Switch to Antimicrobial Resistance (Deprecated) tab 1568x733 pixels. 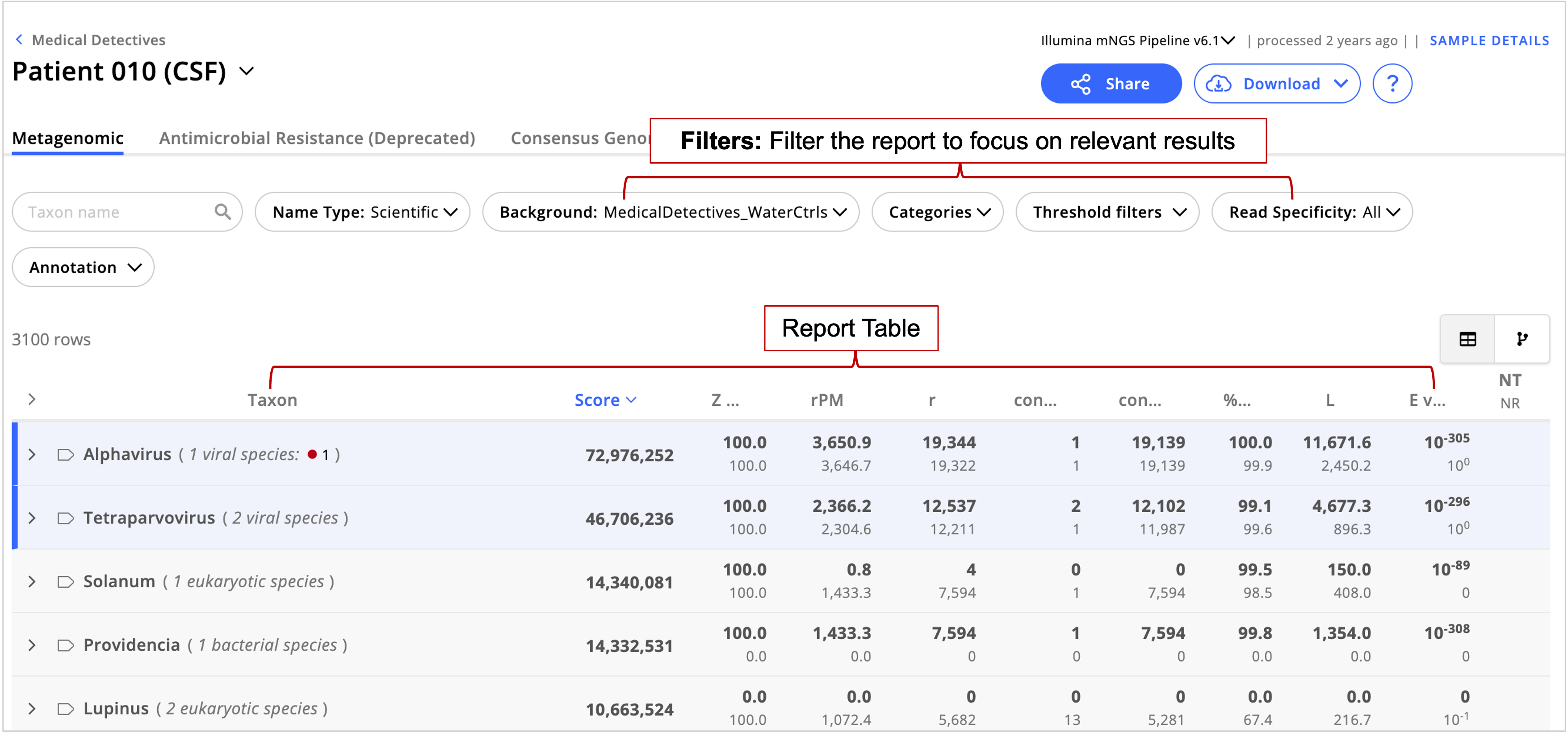coord(317,138)
